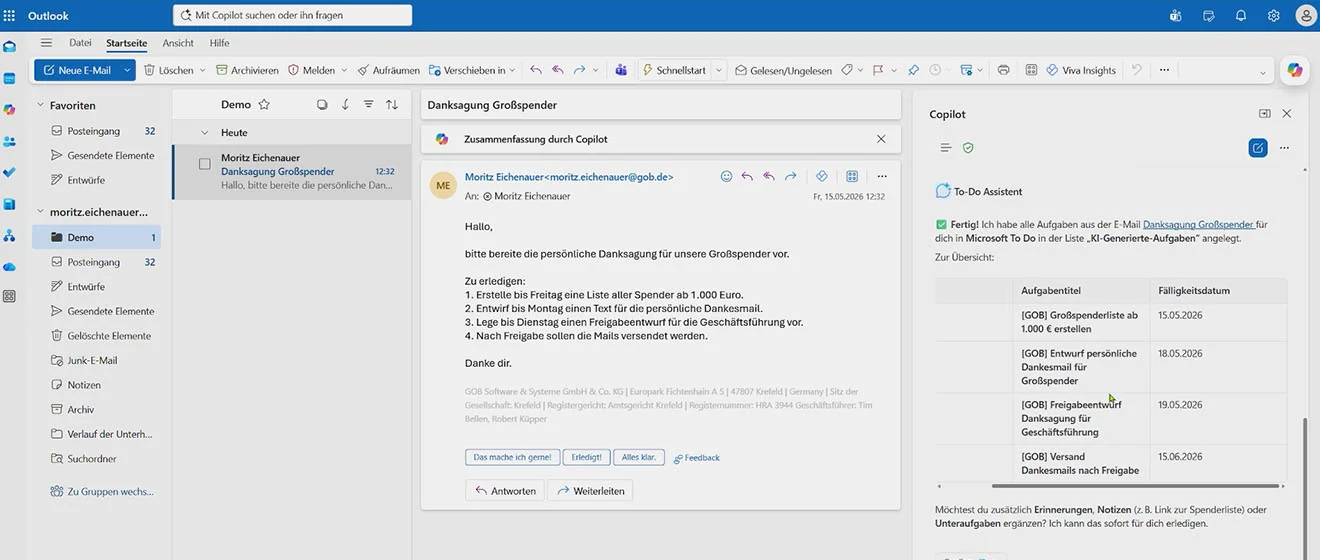This screenshot has width=1320, height=560.
Task: Open the filter icon in the message list
Action: tap(369, 104)
